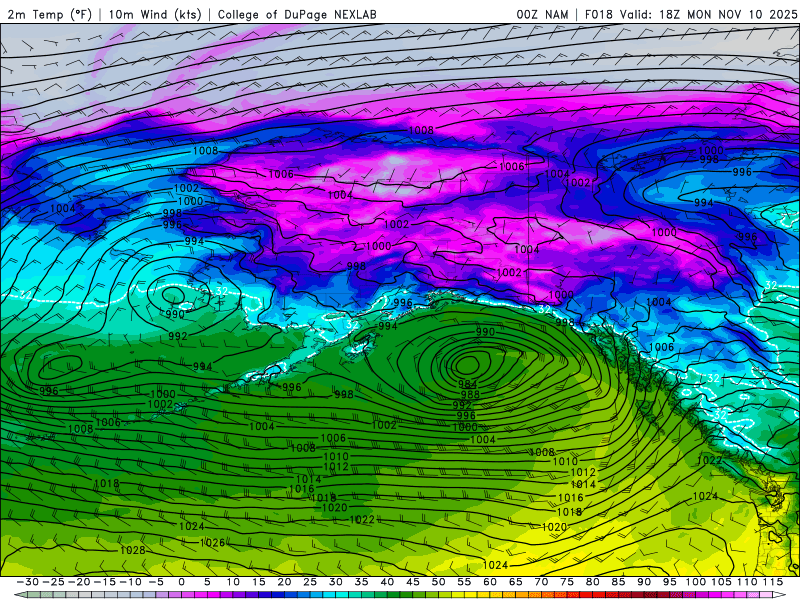
Task: Click the 1028 pressure contour label
Action: [x=133, y=550]
